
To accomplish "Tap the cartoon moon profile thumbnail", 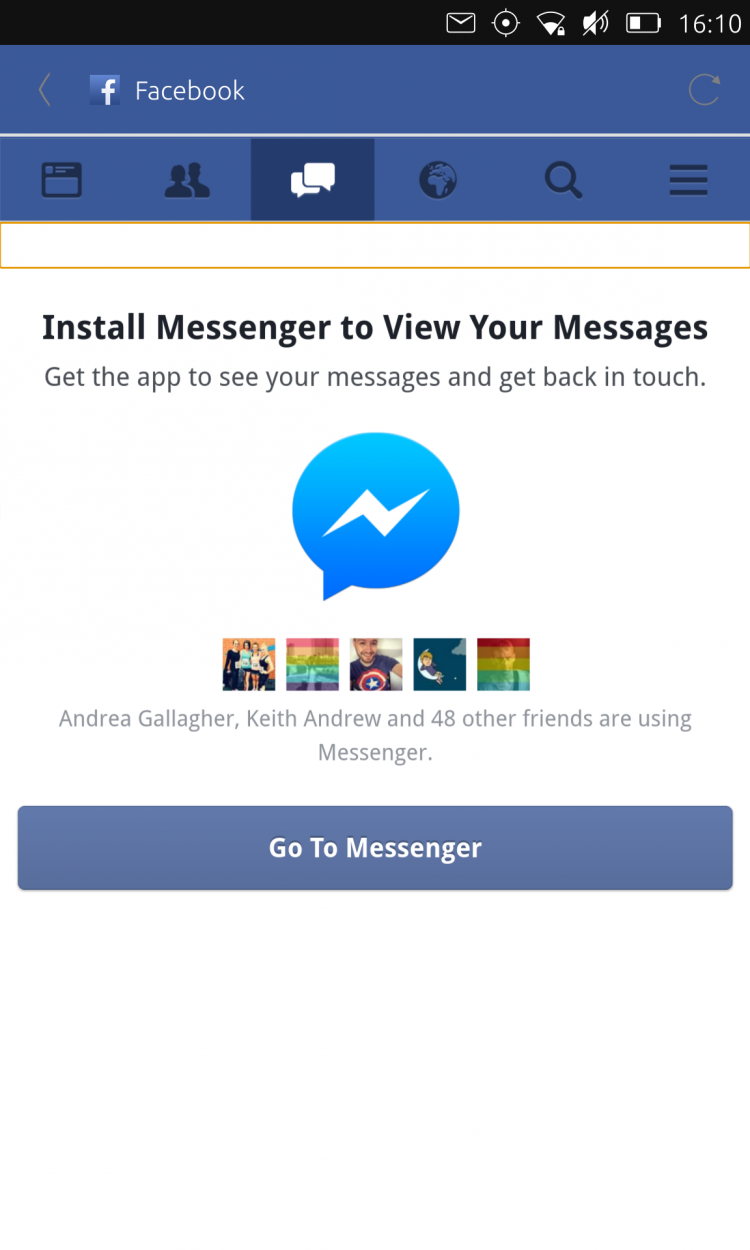I will point(440,664).
